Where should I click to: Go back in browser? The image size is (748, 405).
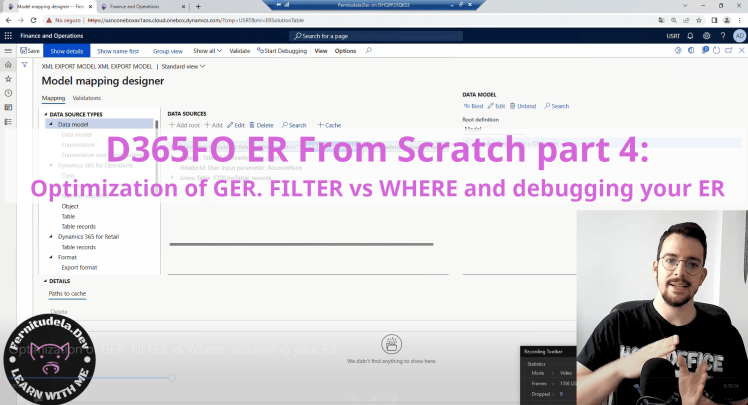pyautogui.click(x=8, y=20)
